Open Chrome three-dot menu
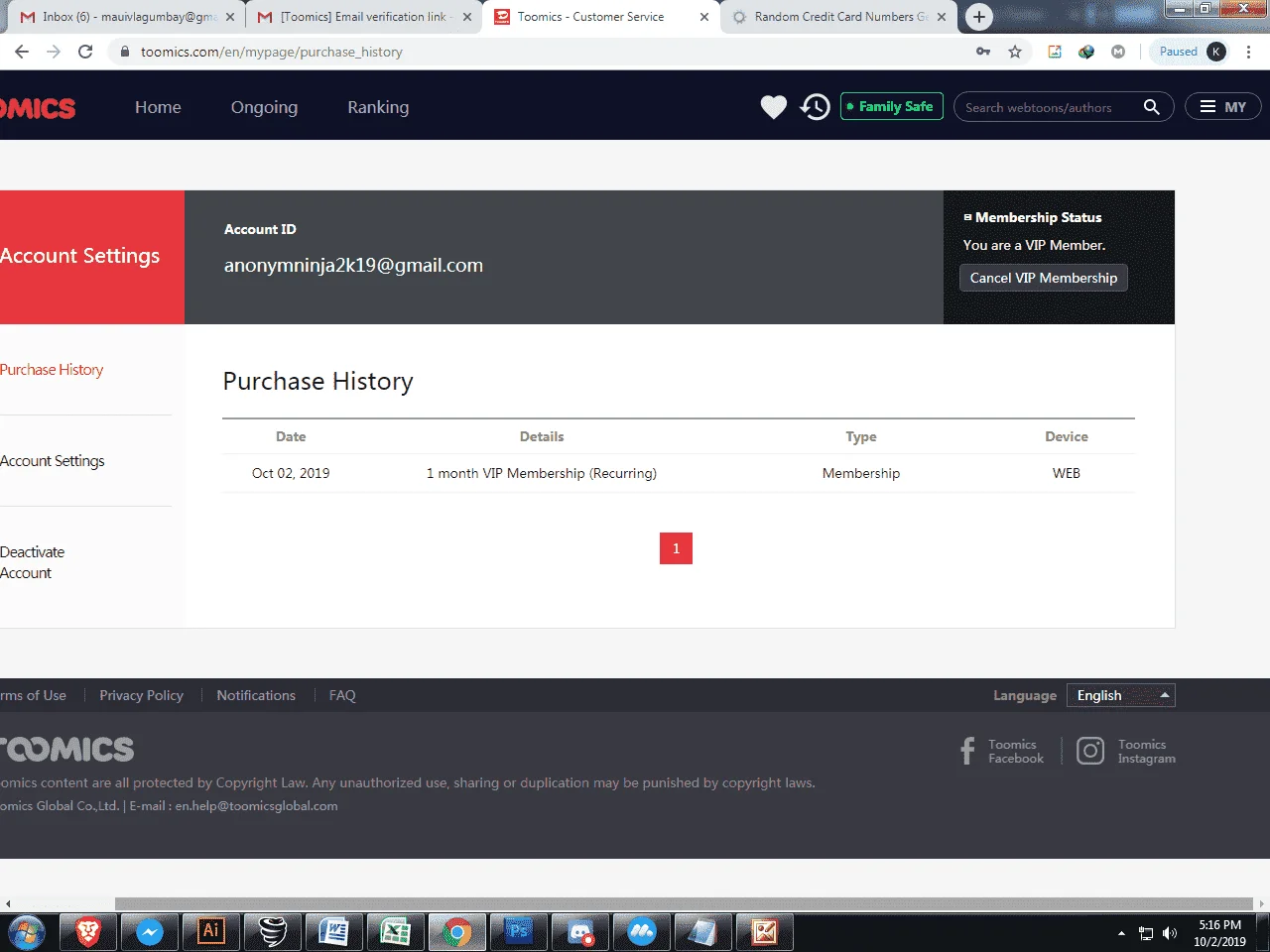Viewport: 1270px width, 952px height. pos(1248,52)
